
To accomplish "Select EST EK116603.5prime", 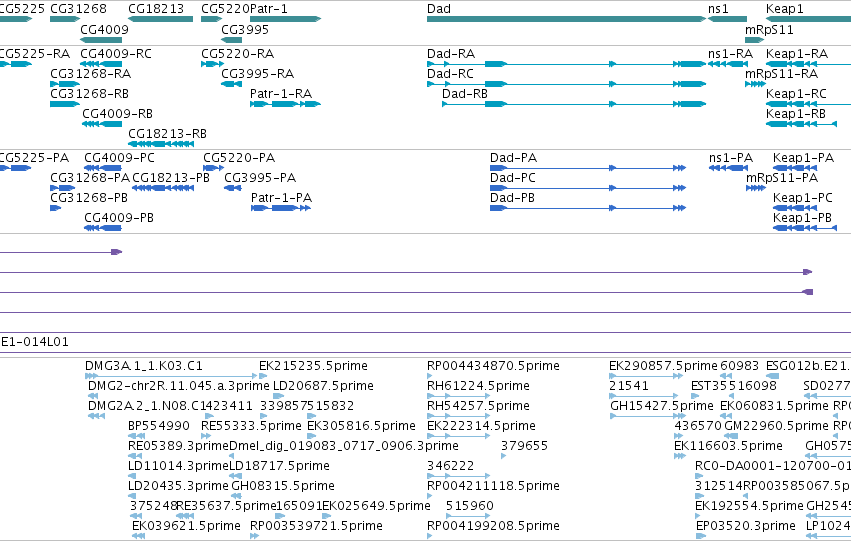I will 679,456.
